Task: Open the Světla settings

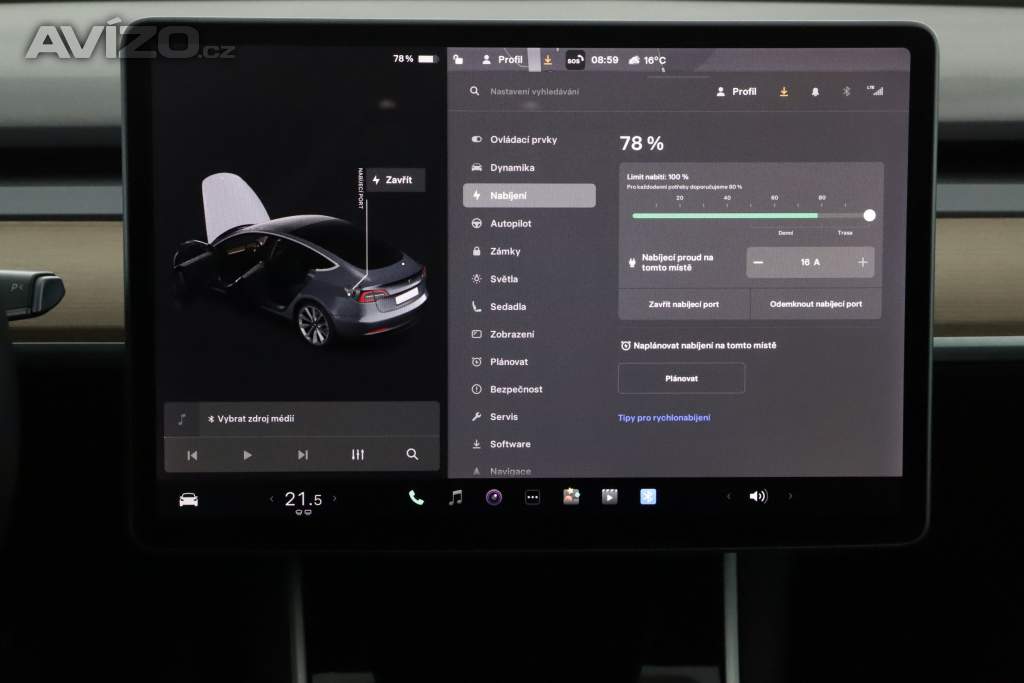Action: click(495, 279)
